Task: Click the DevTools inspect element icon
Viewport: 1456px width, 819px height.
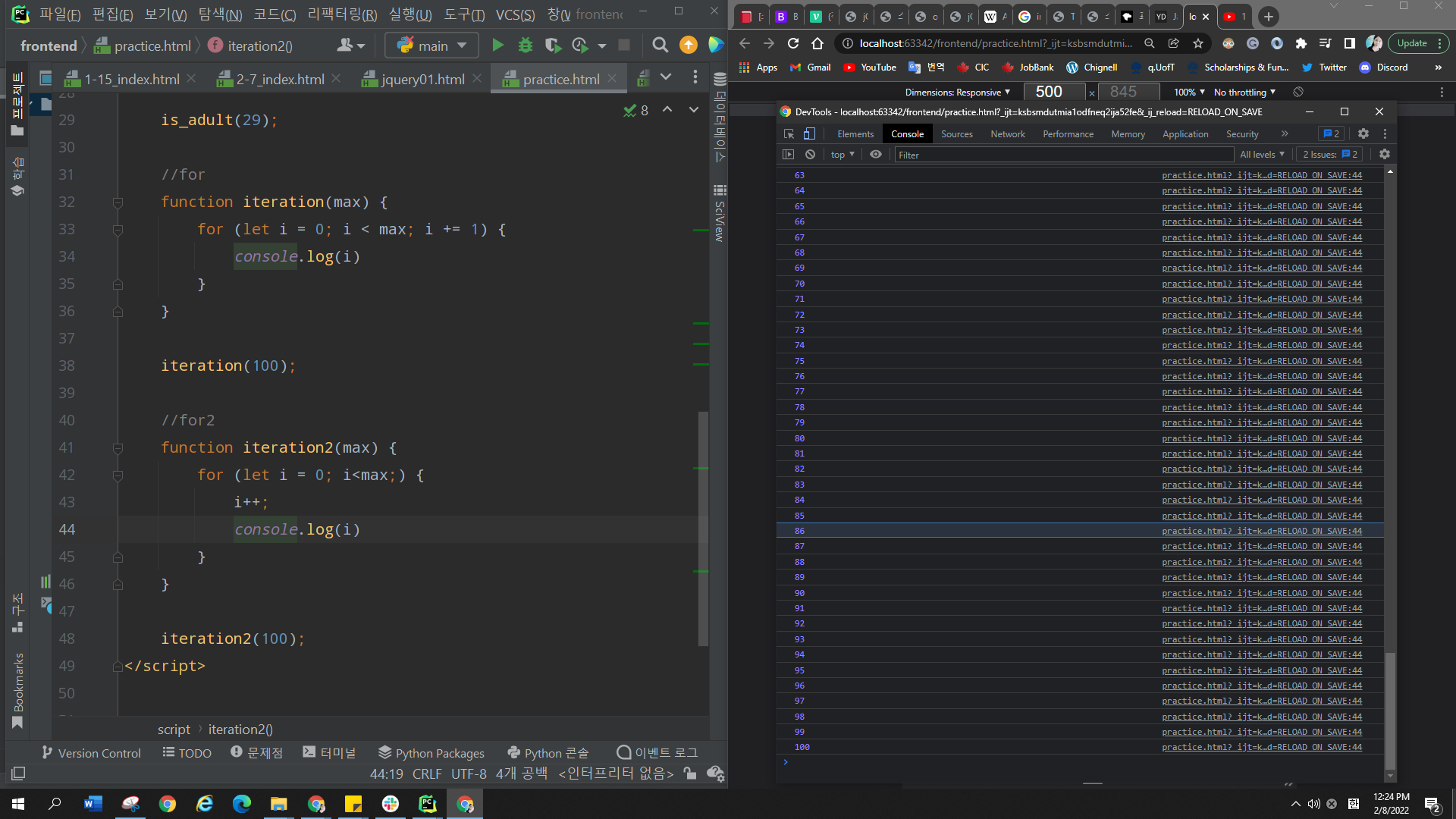Action: point(789,133)
